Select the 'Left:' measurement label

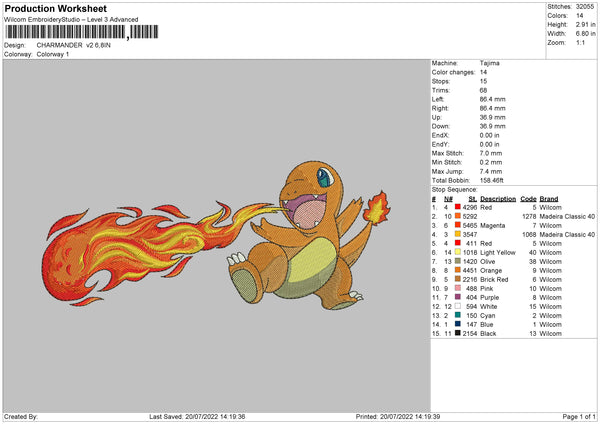click(438, 99)
